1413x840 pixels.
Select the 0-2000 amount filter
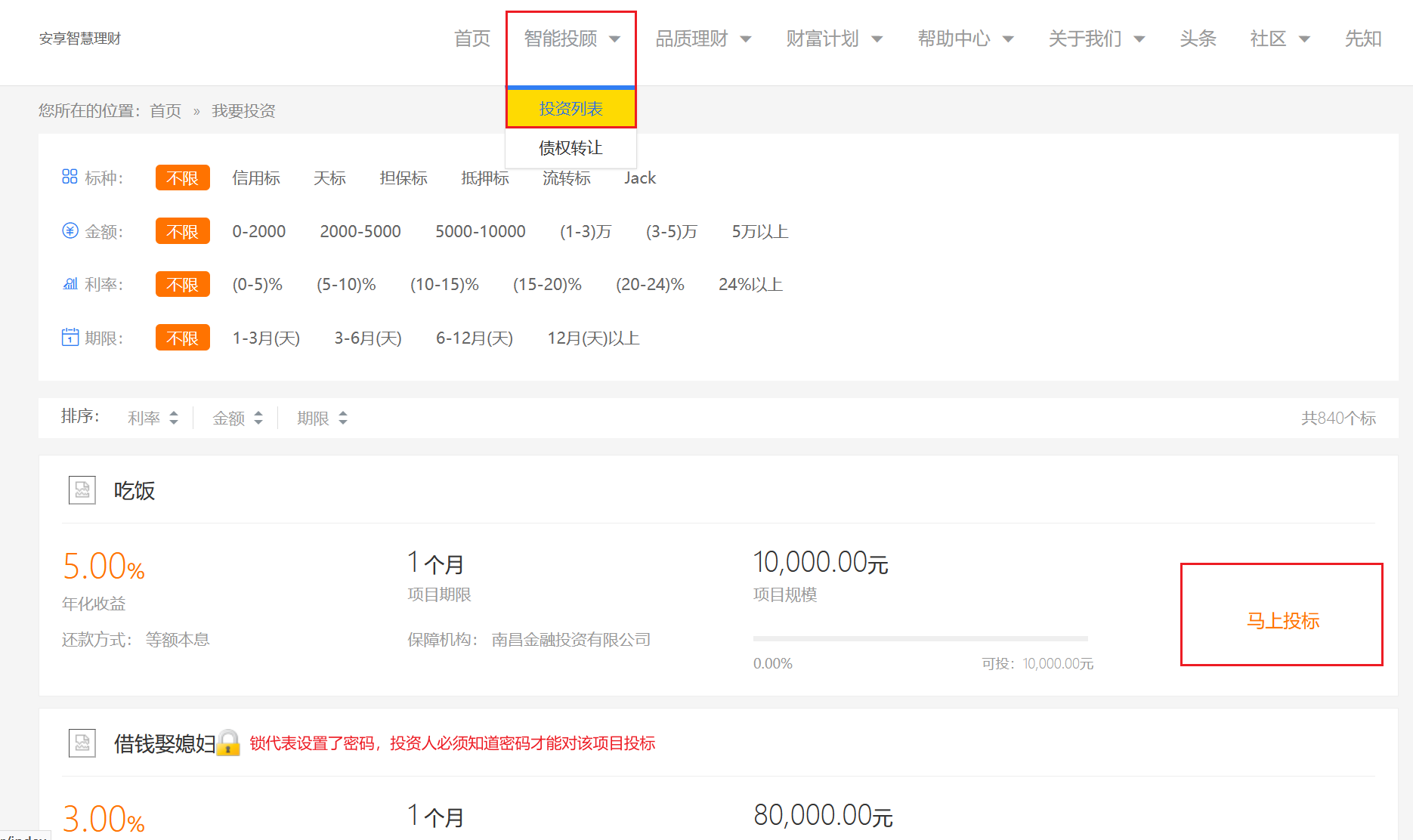258,232
